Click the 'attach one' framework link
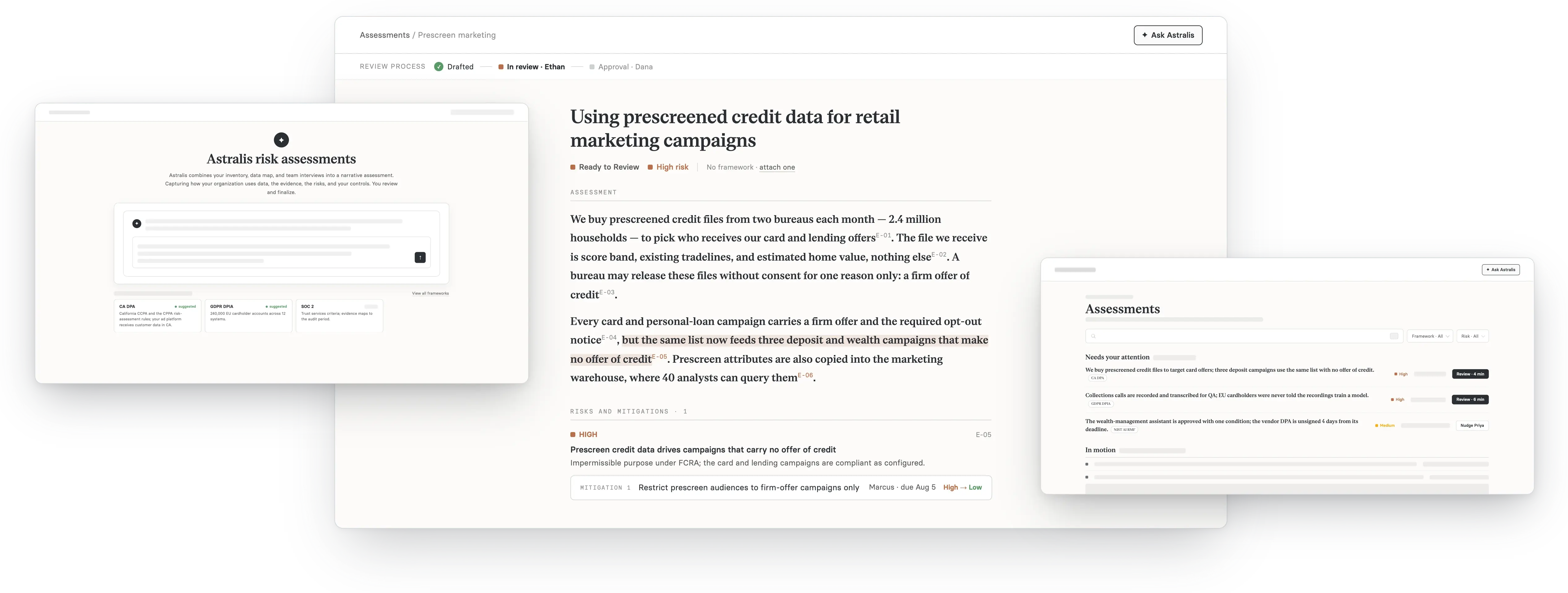 [x=777, y=167]
